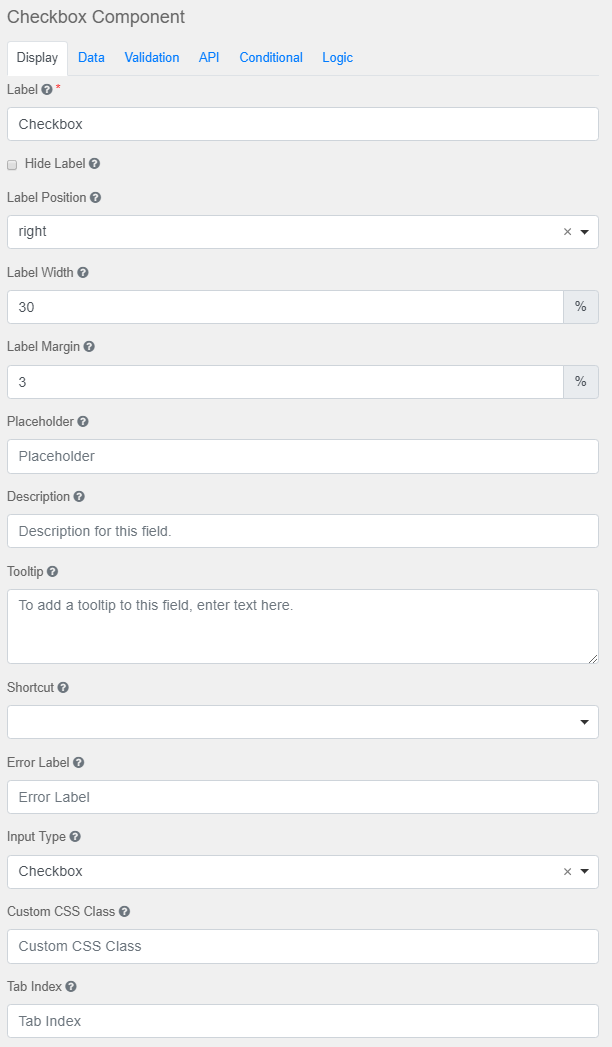Image resolution: width=612 pixels, height=1047 pixels.
Task: Click inside the Error Label input field
Action: tap(300, 796)
